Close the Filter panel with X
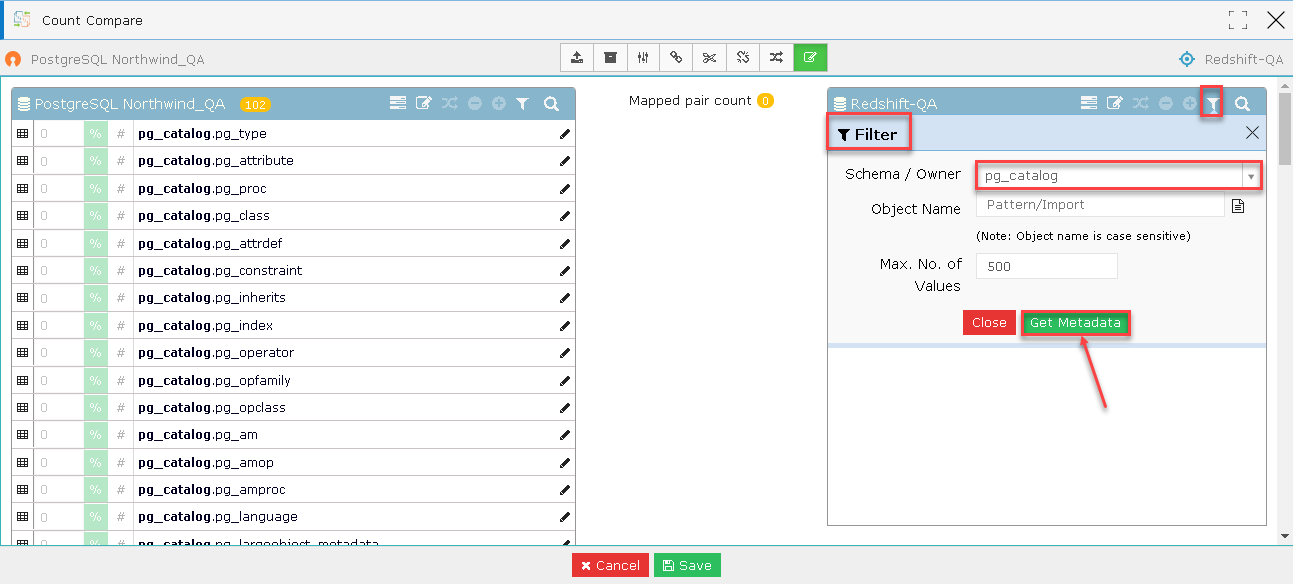Image resolution: width=1293 pixels, height=585 pixels. (1252, 133)
